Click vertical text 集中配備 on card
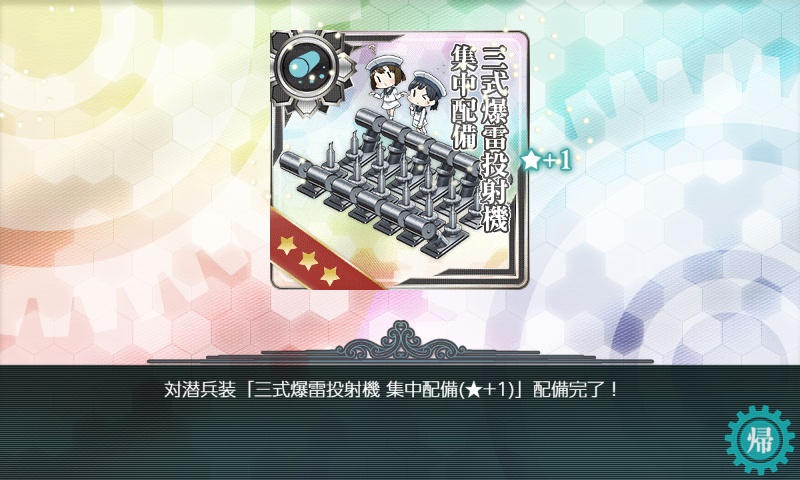800x480 pixels. 464,97
